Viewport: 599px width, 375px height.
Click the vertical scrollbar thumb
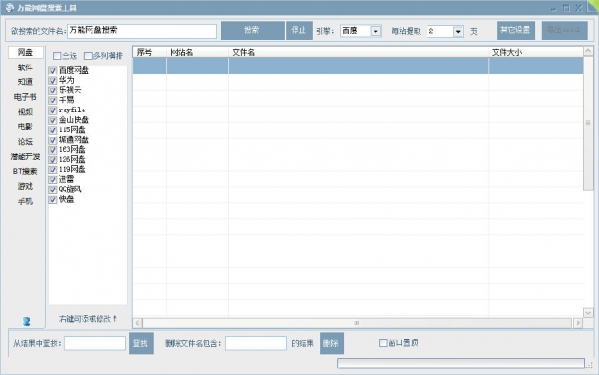(x=588, y=123)
